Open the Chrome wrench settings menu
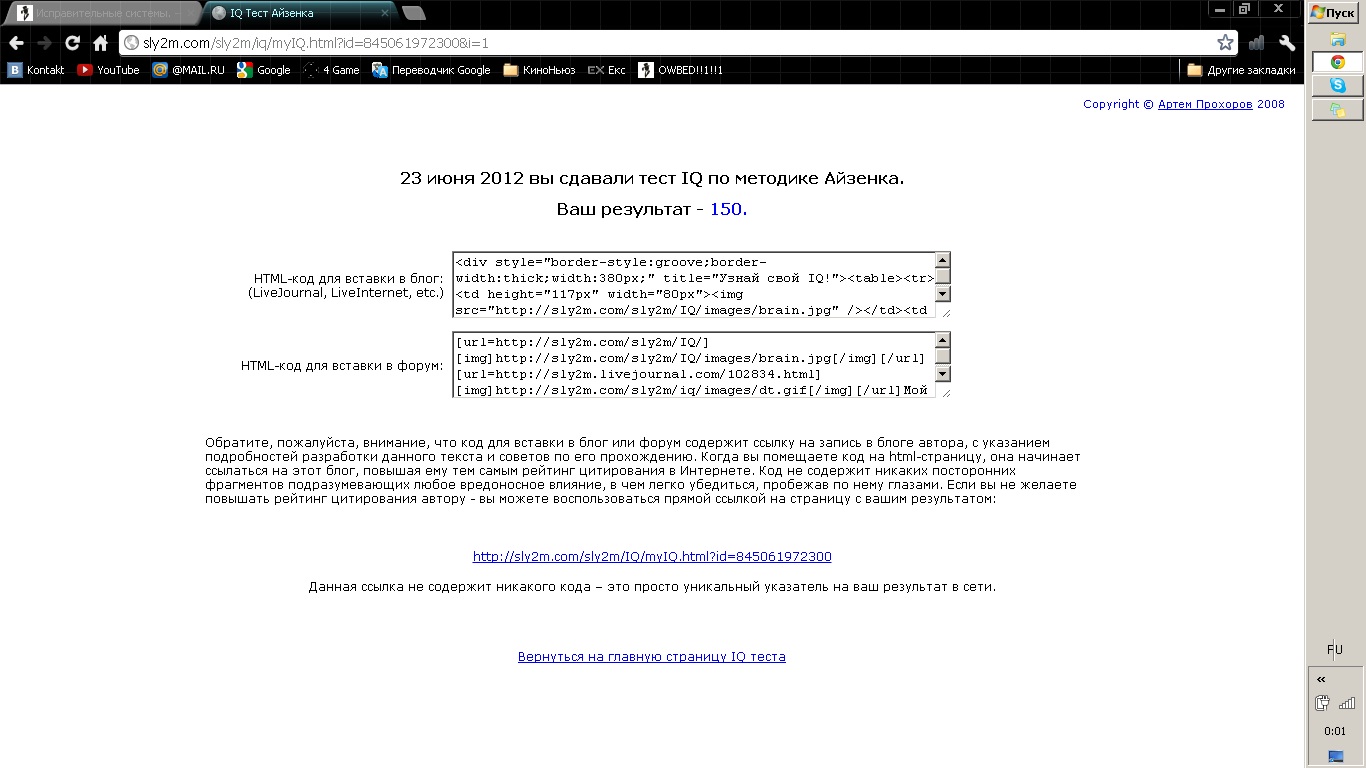The width and height of the screenshot is (1366, 768). 1287,43
